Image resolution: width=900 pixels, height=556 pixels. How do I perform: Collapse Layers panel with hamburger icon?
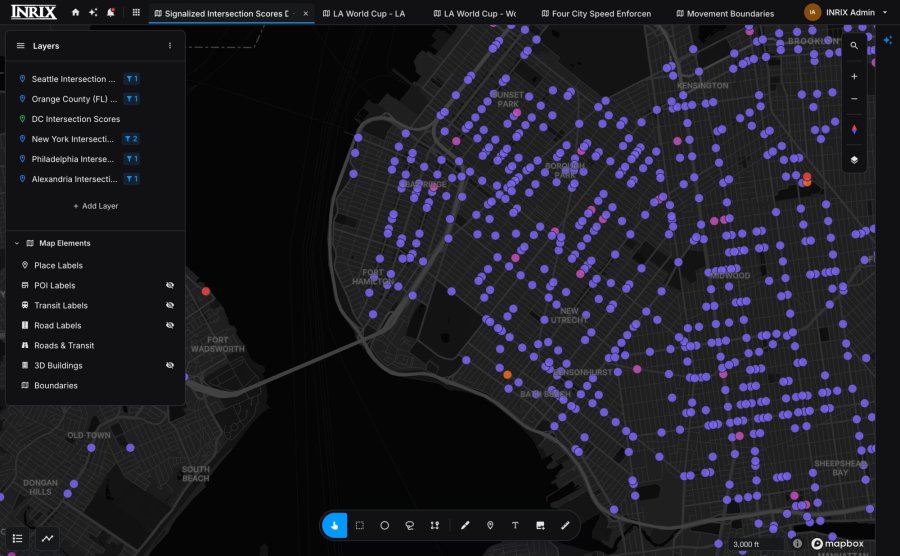(21, 46)
